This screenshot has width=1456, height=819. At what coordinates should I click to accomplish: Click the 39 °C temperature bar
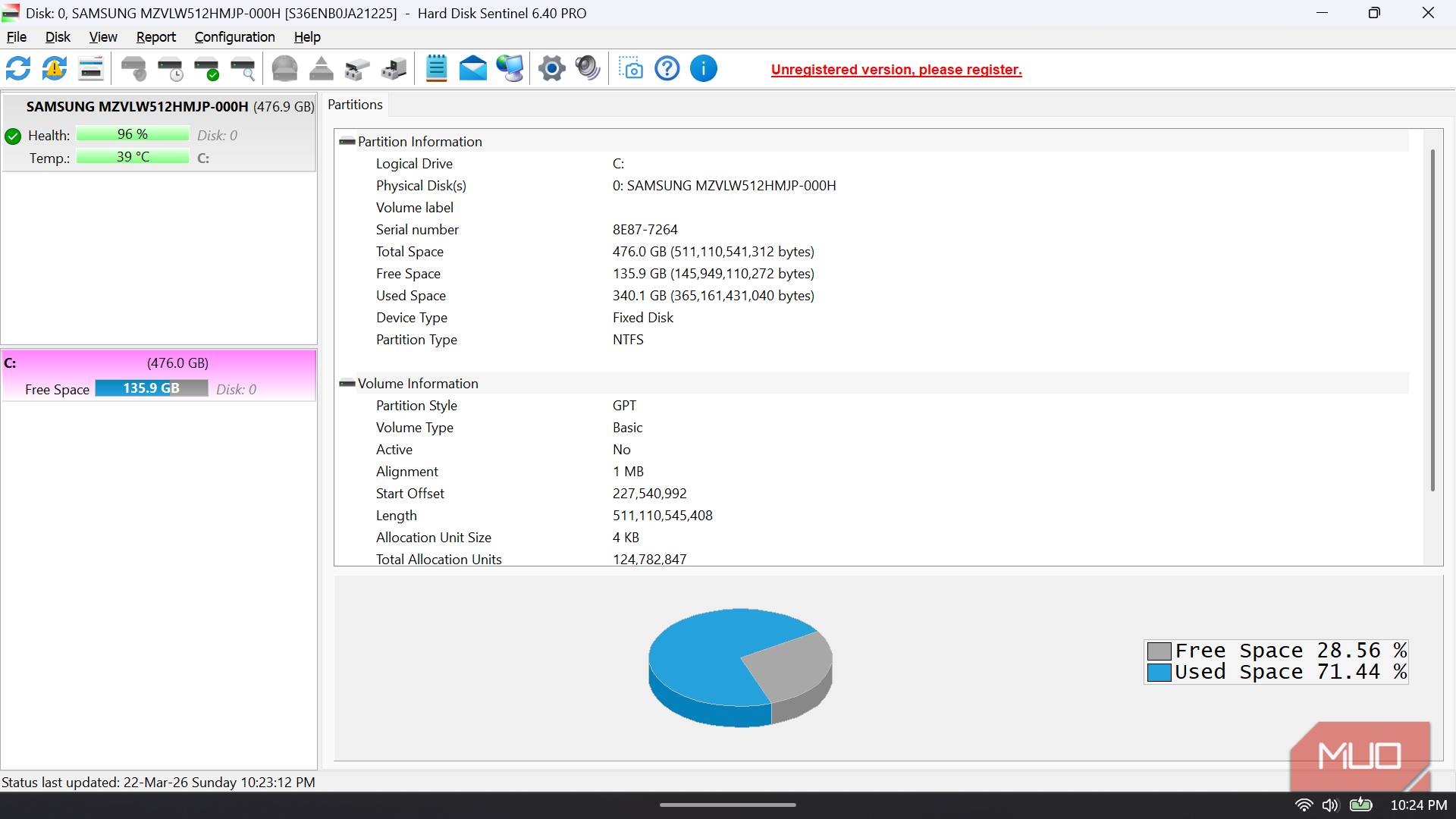pos(133,157)
